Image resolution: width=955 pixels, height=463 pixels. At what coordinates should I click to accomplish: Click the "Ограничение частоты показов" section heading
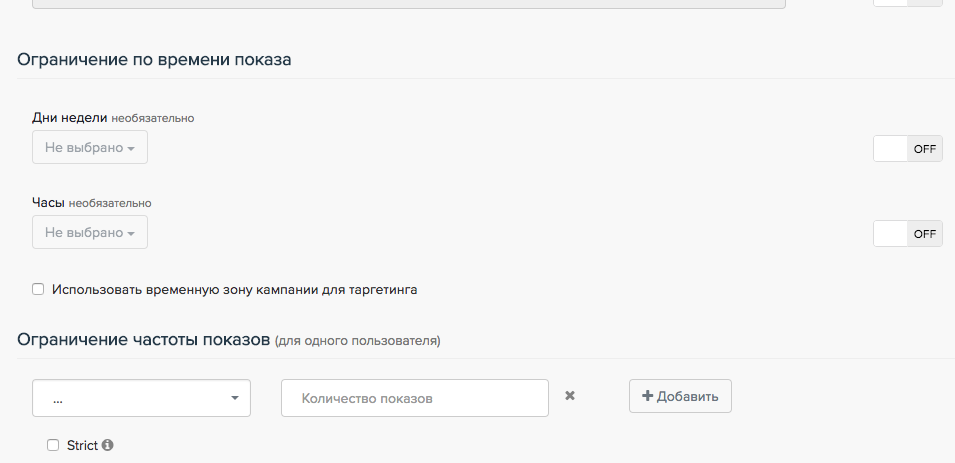pyautogui.click(x=144, y=340)
